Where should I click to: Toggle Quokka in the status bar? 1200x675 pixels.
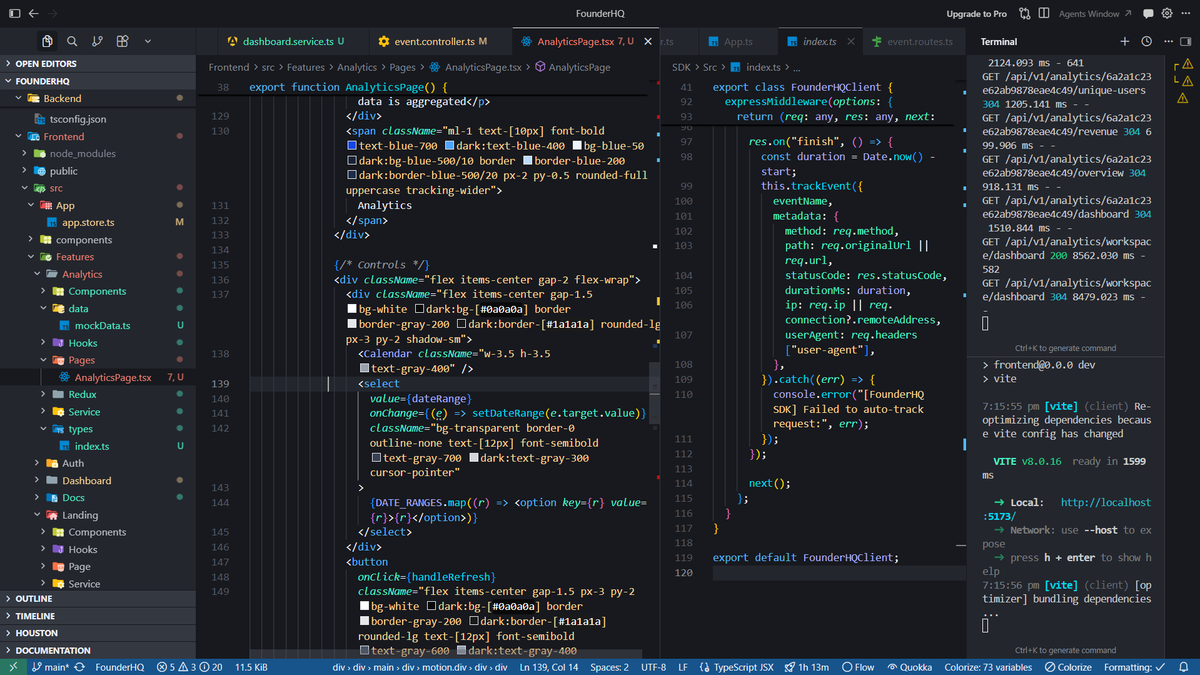(909, 667)
